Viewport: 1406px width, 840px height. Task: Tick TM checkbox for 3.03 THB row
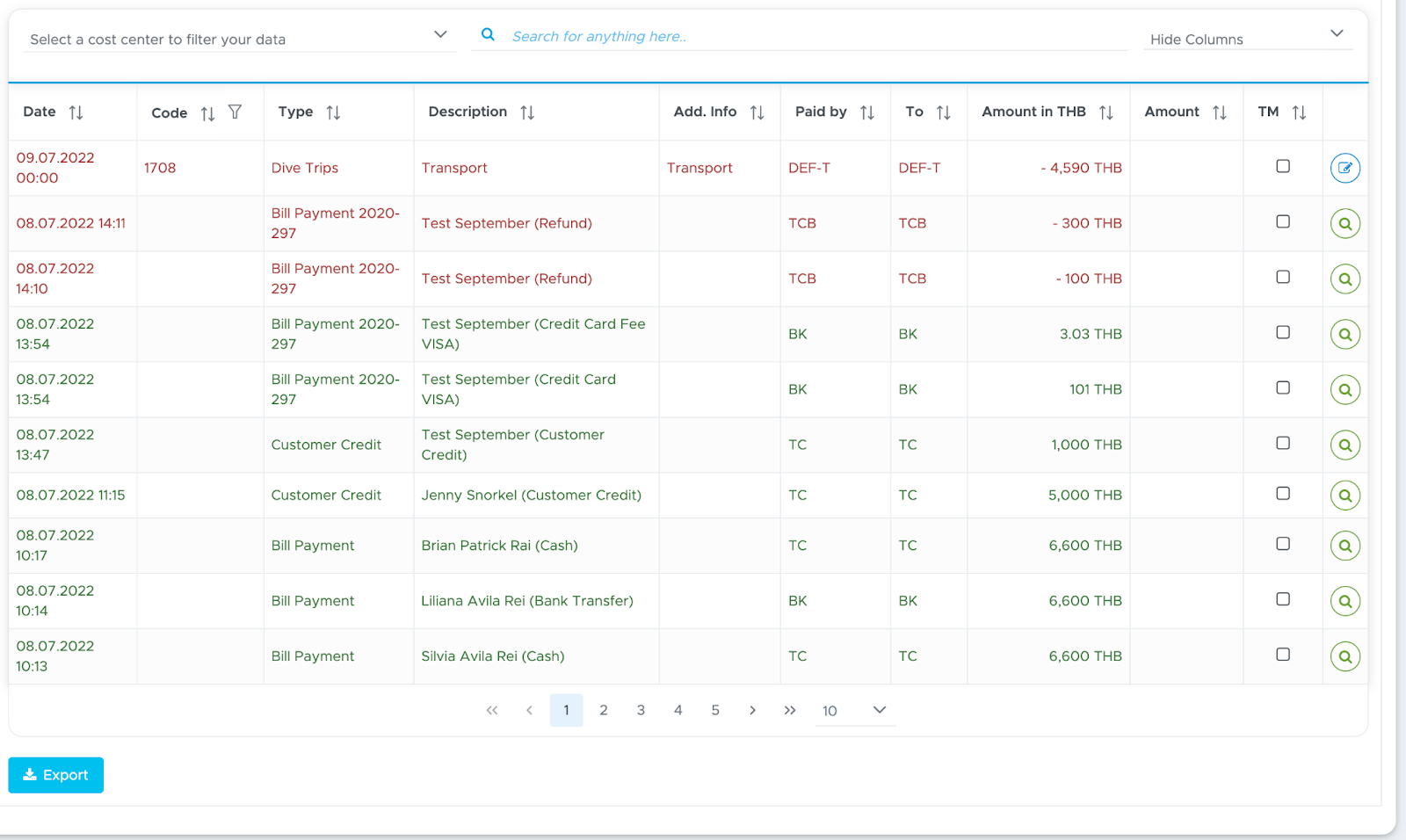tap(1283, 332)
